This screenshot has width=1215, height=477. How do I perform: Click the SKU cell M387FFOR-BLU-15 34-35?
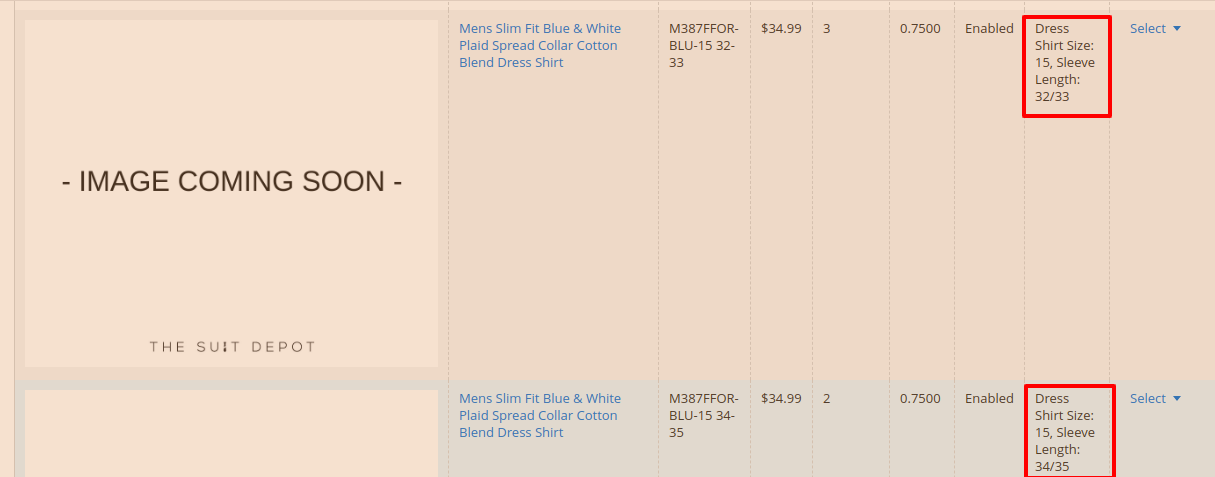point(703,416)
